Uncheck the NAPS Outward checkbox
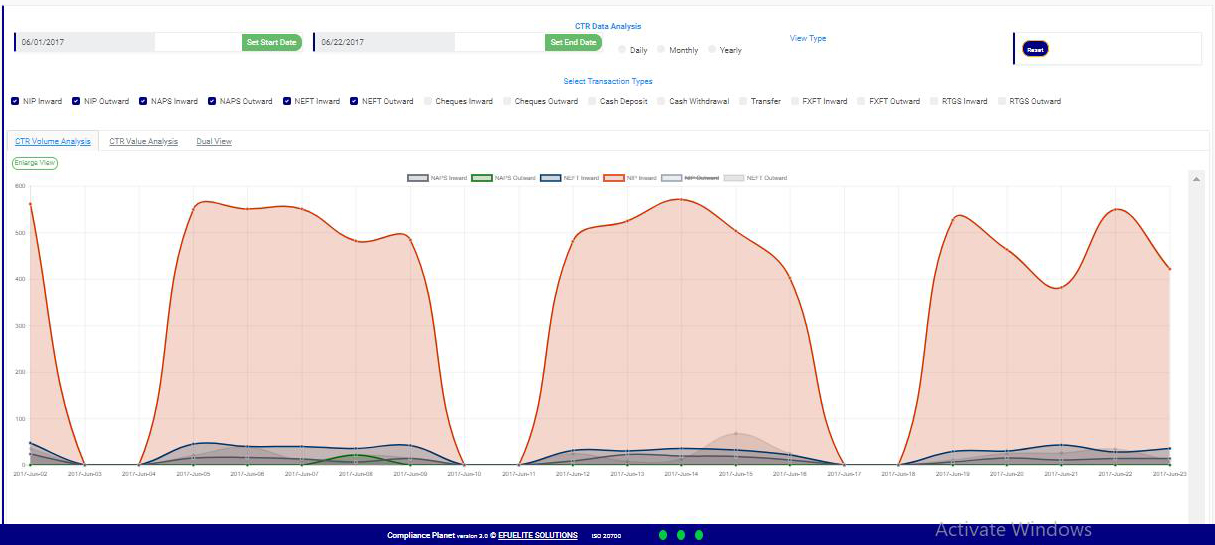 coord(212,101)
